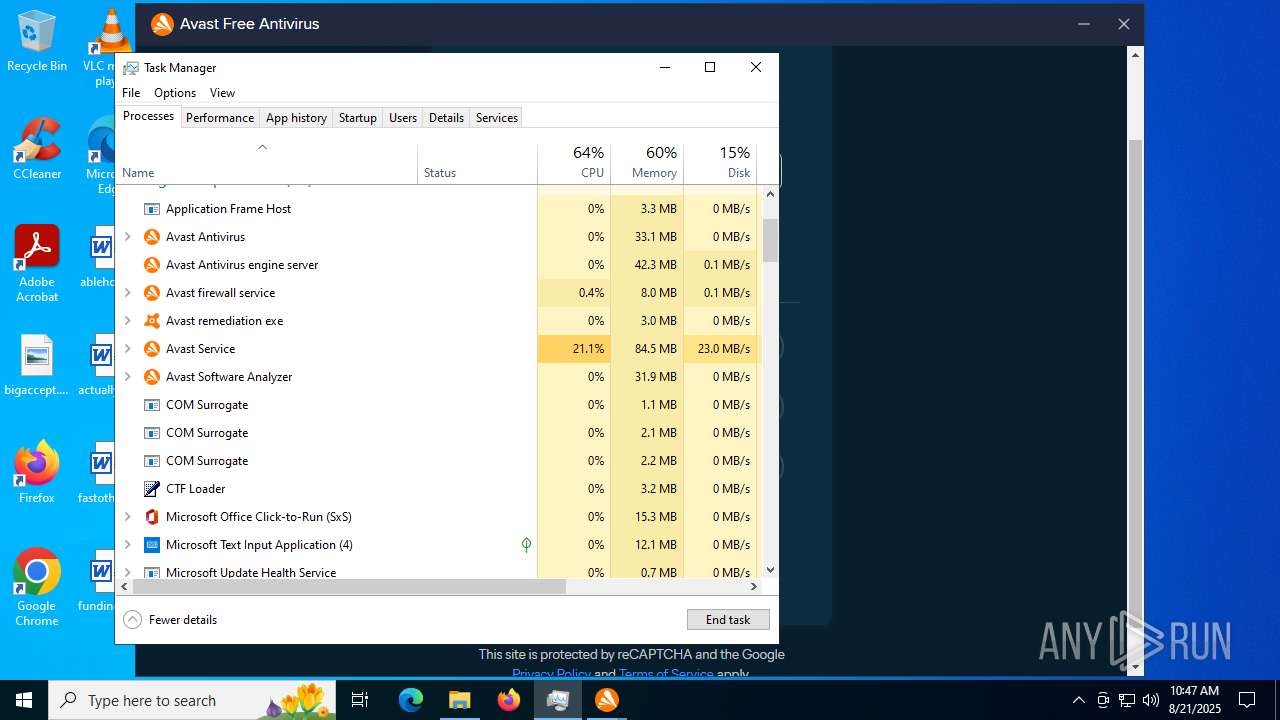This screenshot has height=720, width=1280.
Task: Click the green leaf suspended status icon
Action: 526,545
